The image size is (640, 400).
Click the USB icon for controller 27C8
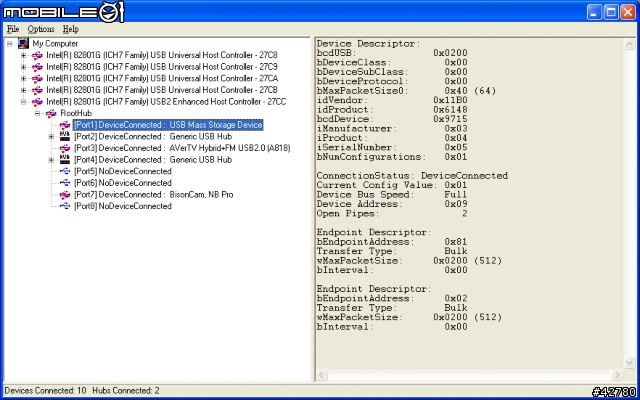37,55
